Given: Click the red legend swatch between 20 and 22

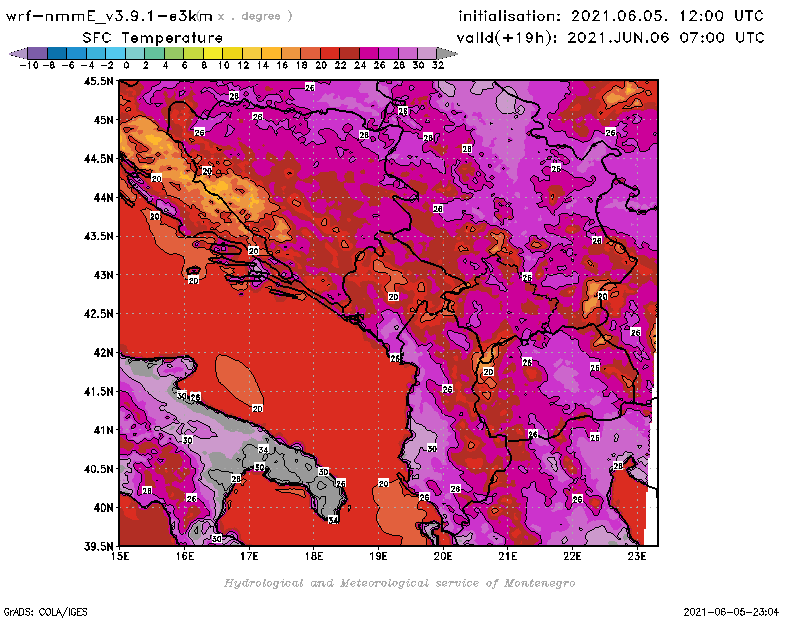Looking at the screenshot, I should (330, 53).
